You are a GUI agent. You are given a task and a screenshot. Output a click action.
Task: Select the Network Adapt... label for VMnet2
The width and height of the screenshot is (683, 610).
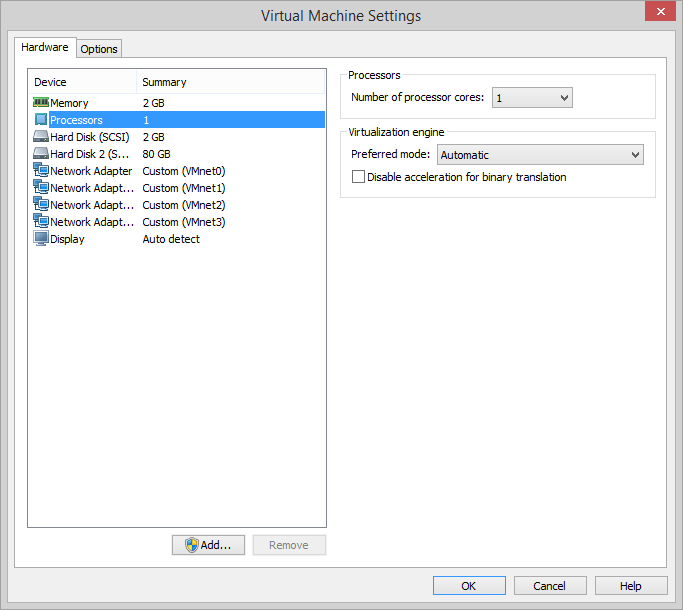pyautogui.click(x=92, y=205)
